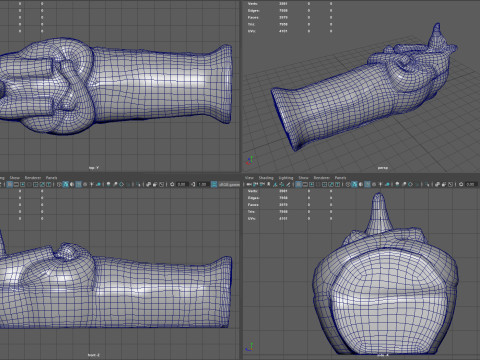Click X-ray joints icon in front view toolbar

point(161,184)
